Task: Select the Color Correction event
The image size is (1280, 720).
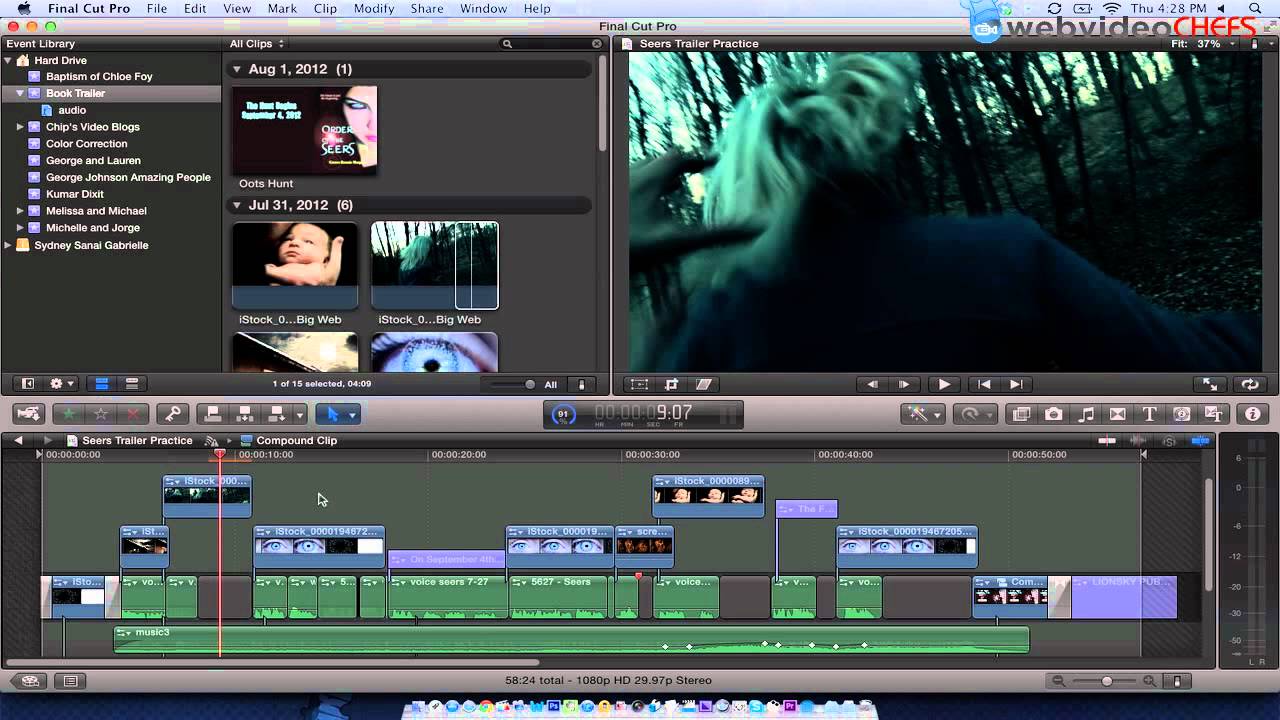Action: [86, 144]
